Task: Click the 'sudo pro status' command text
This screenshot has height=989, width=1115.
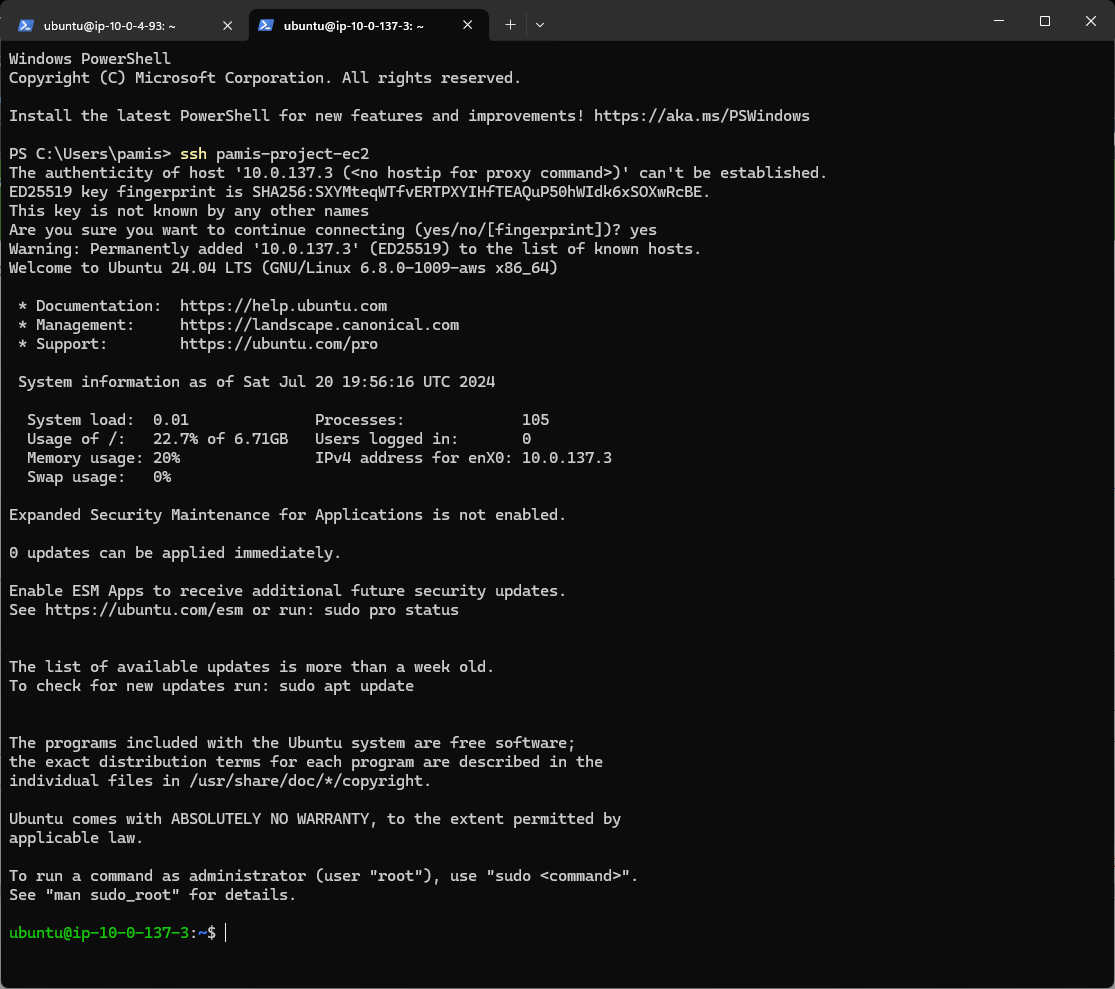Action: tap(391, 610)
